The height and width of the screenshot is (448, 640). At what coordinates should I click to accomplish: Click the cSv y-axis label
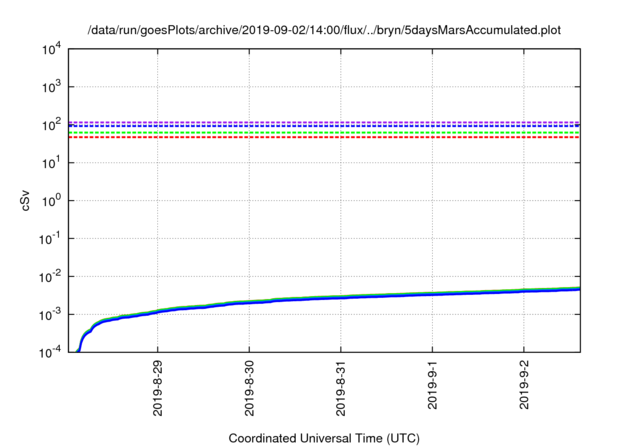pos(25,201)
